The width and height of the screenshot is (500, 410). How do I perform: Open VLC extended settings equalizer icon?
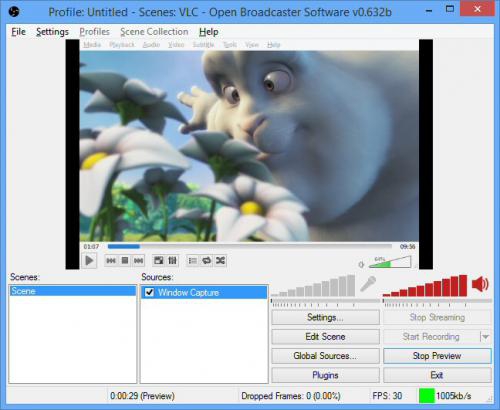coord(172,261)
